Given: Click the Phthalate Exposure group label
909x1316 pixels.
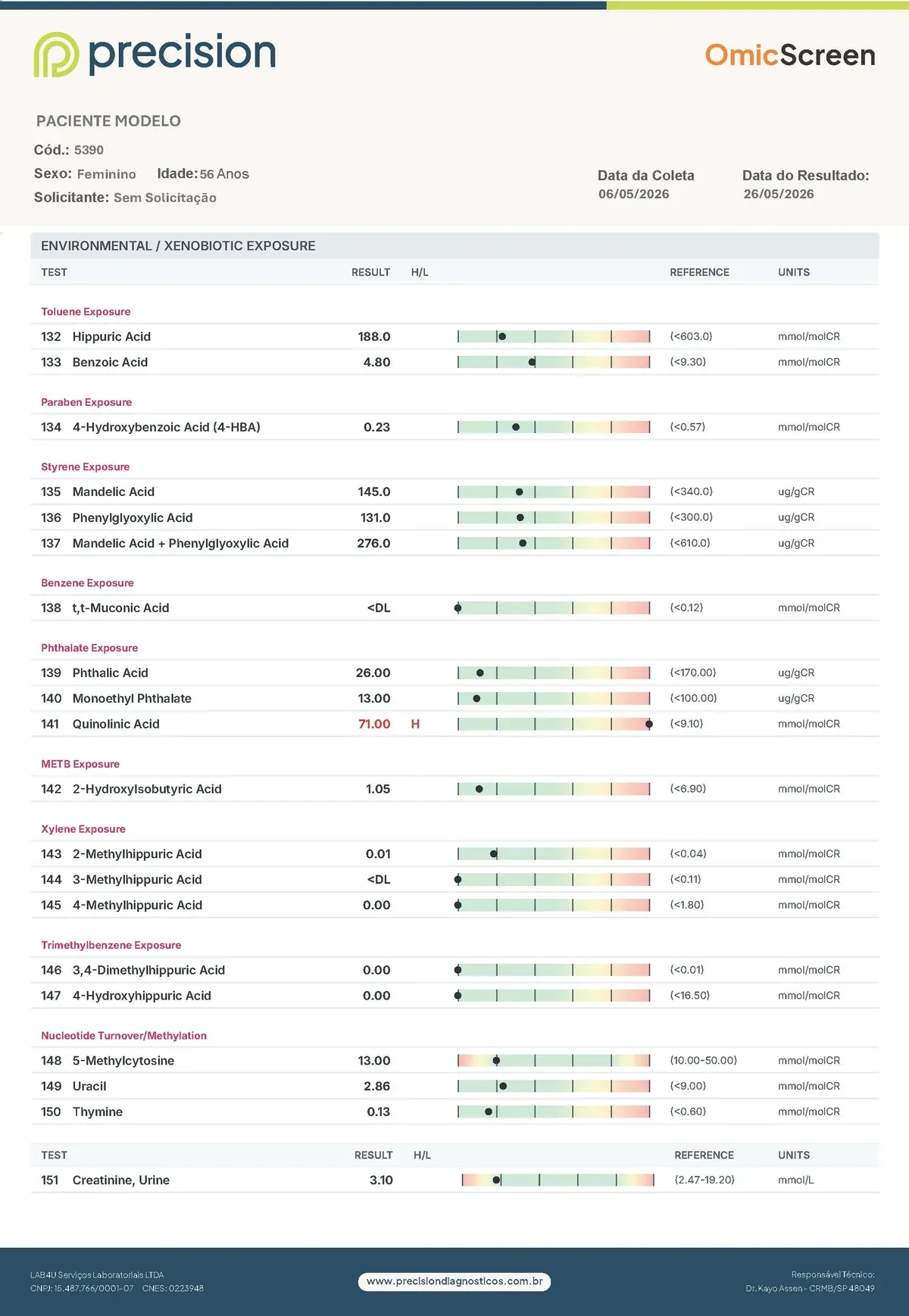Looking at the screenshot, I should 89,648.
